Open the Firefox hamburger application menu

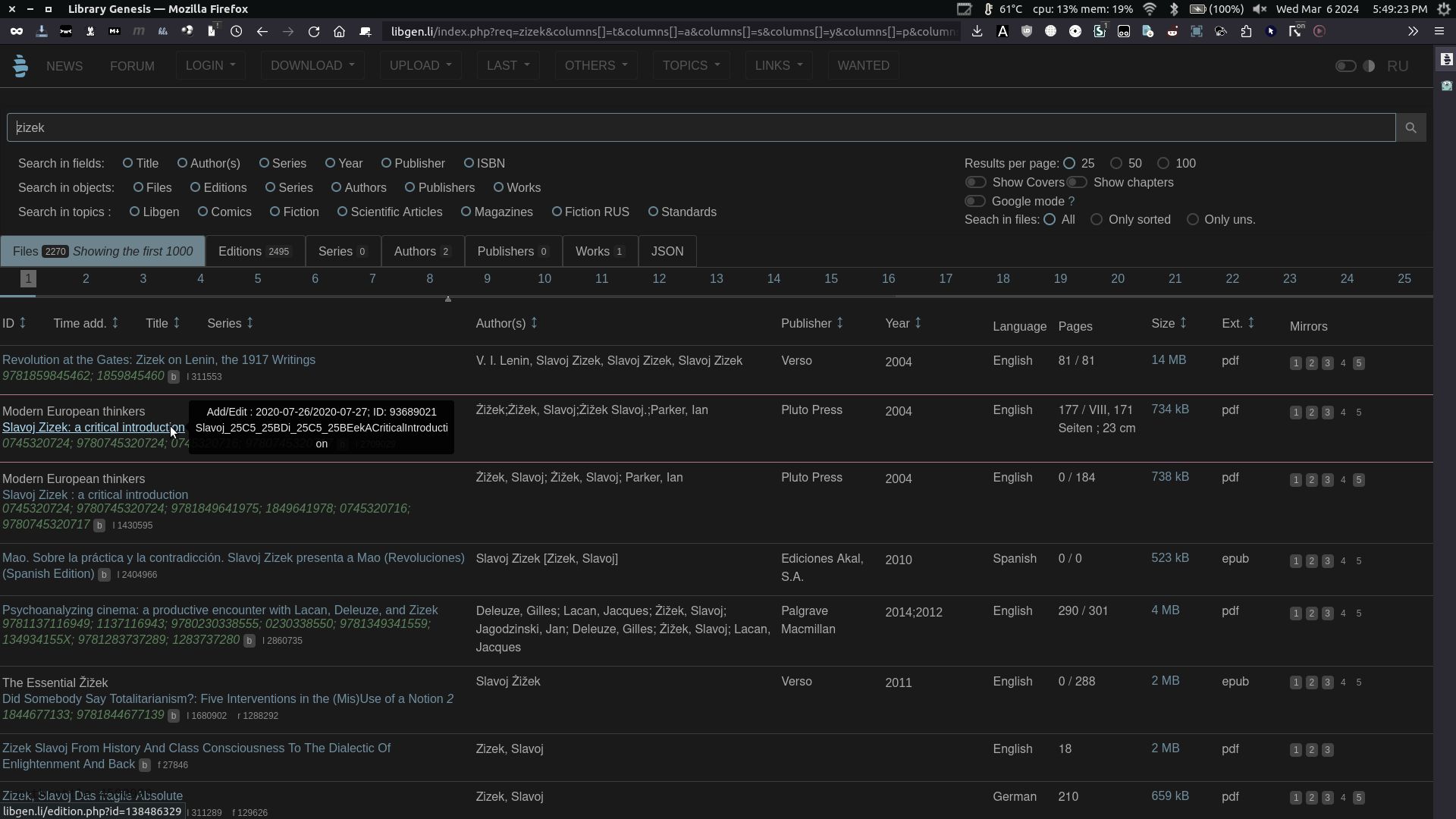[1439, 32]
